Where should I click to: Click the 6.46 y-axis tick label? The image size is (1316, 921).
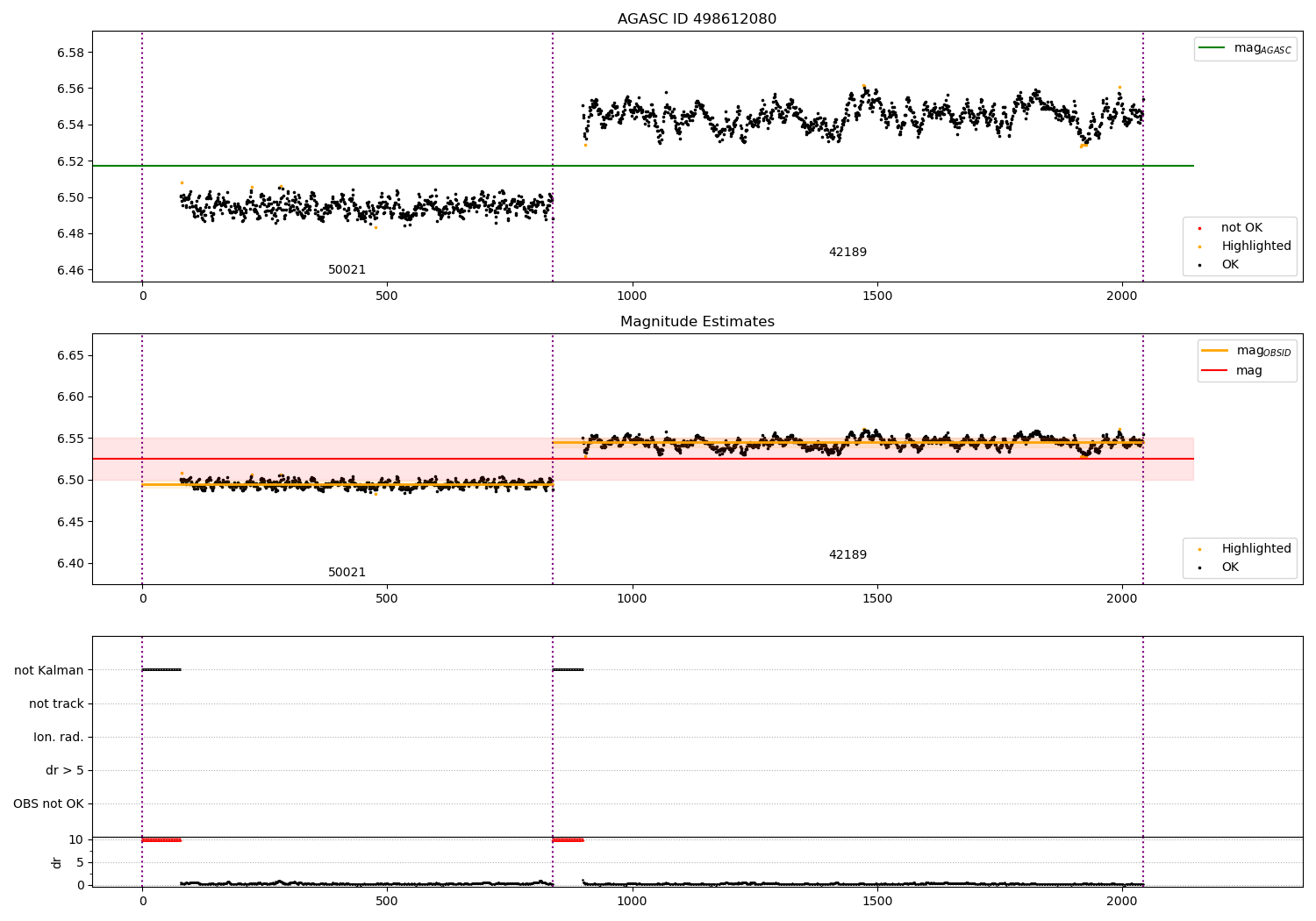tap(70, 270)
